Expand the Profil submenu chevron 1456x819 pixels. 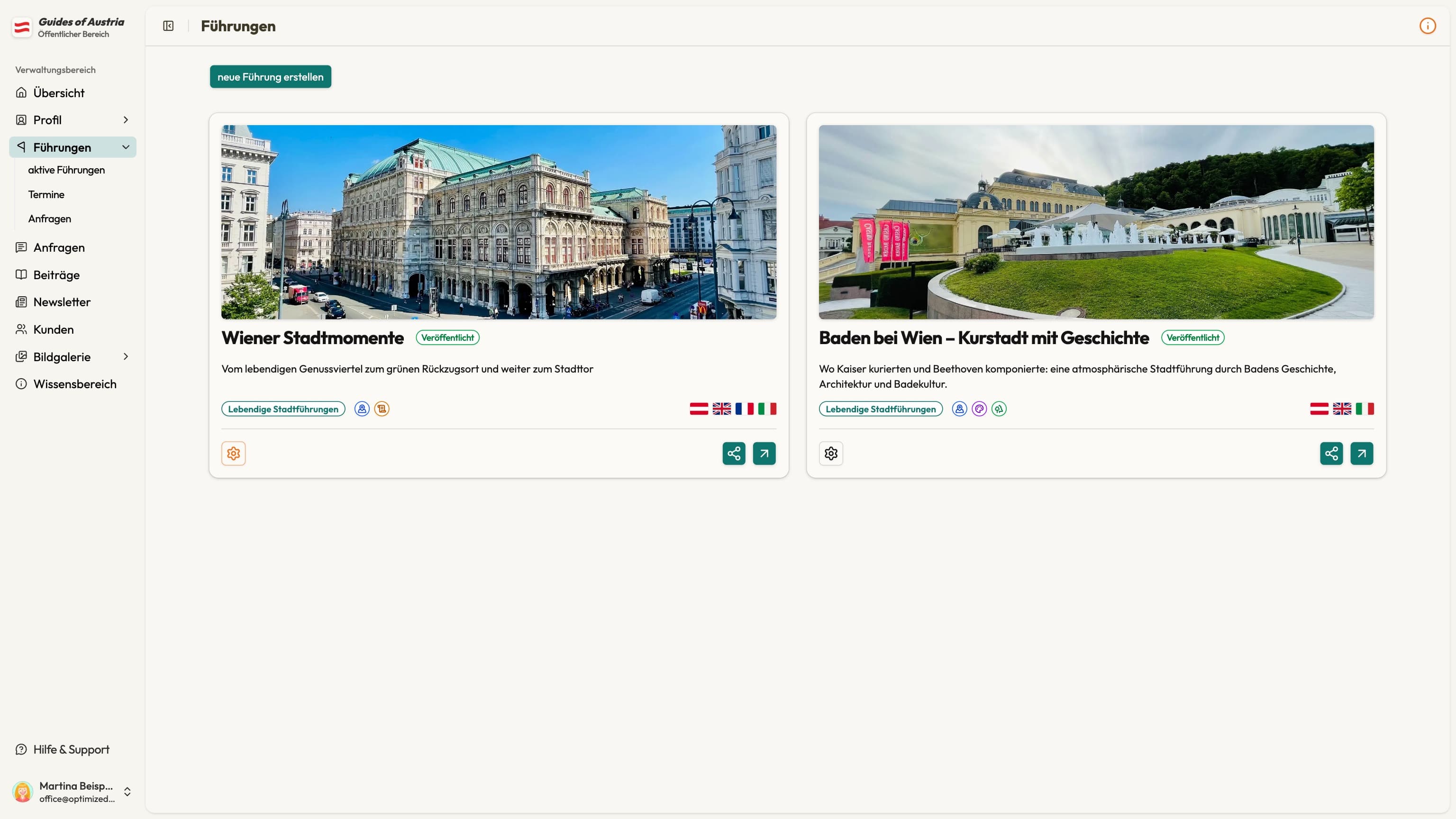(x=126, y=120)
